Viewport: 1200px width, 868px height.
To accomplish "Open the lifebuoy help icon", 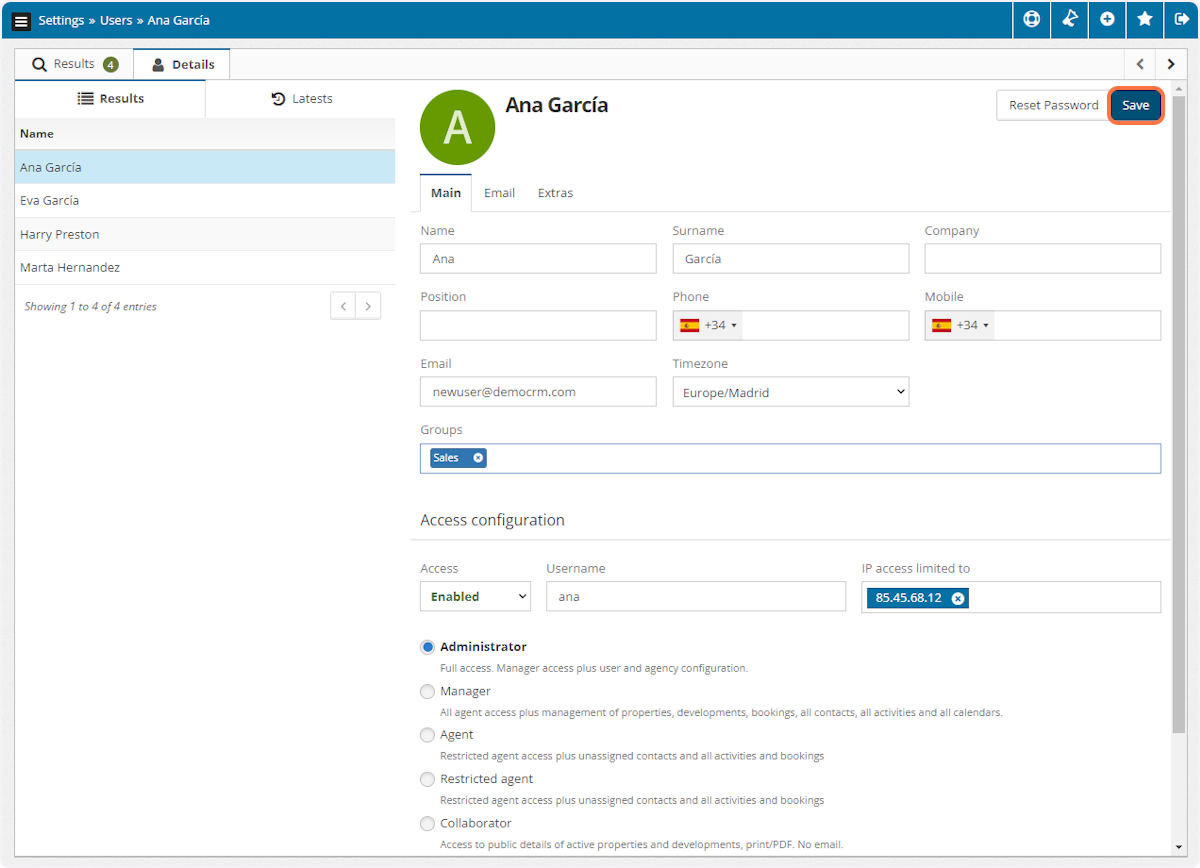I will [x=1031, y=20].
